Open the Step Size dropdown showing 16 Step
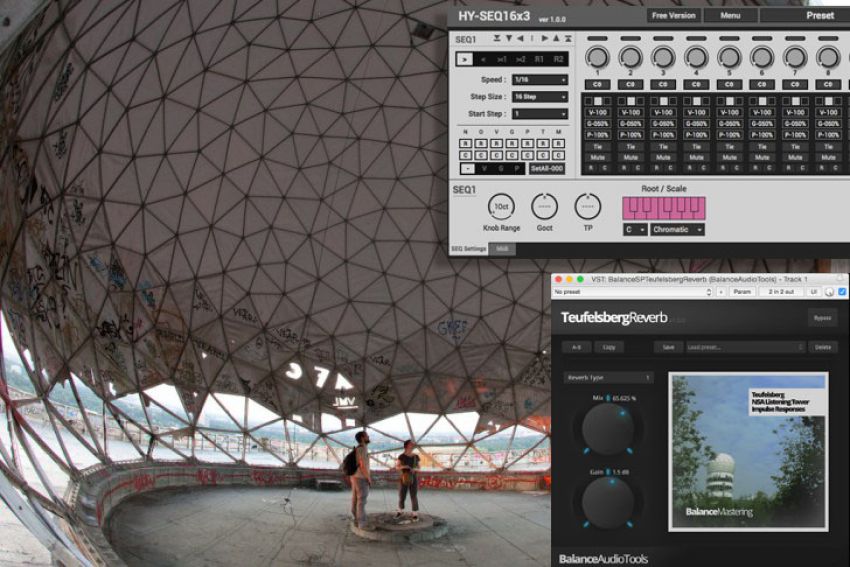The height and width of the screenshot is (567, 850). point(540,97)
